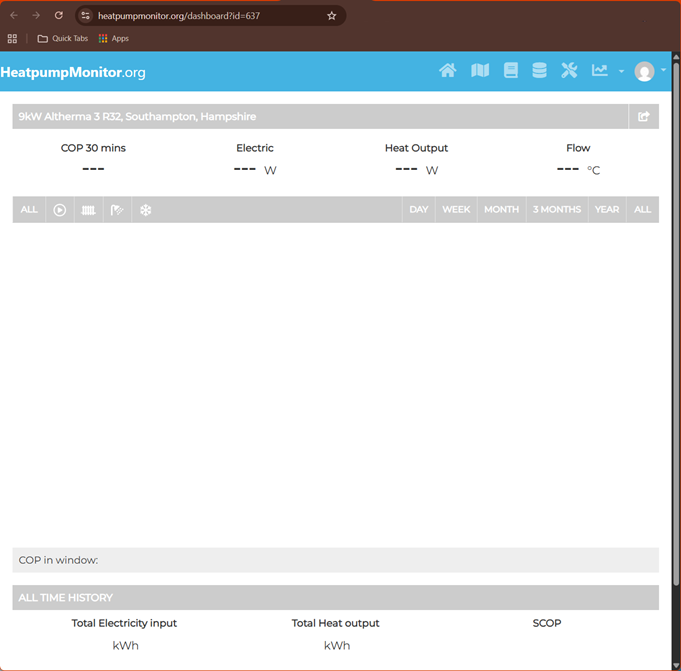Set time range to 3 MONTHS
This screenshot has width=681, height=671.
click(556, 210)
